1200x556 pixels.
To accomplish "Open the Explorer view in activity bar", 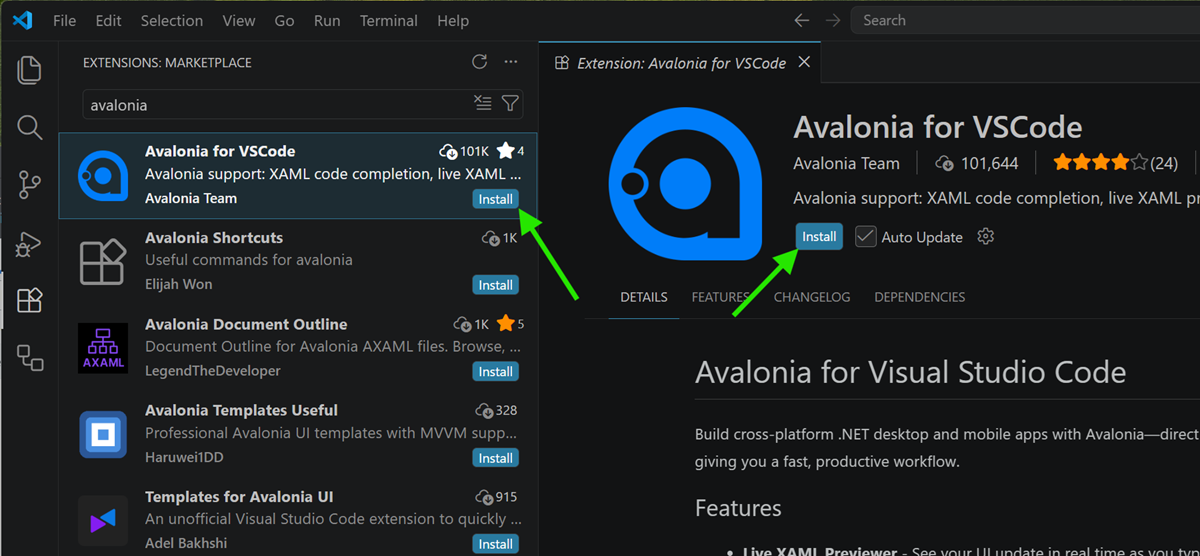I will point(30,69).
